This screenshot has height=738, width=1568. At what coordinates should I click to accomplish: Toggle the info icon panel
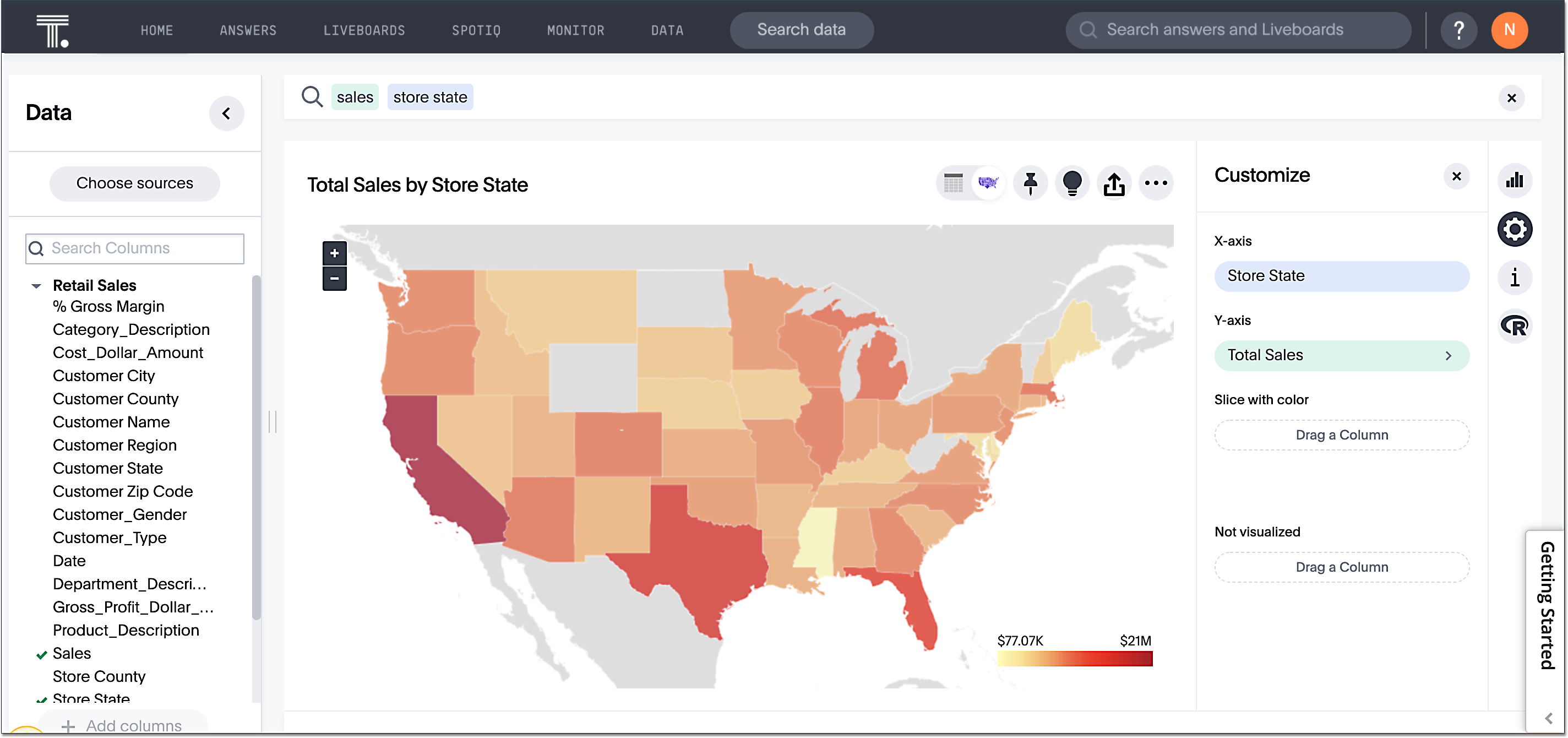(x=1515, y=277)
